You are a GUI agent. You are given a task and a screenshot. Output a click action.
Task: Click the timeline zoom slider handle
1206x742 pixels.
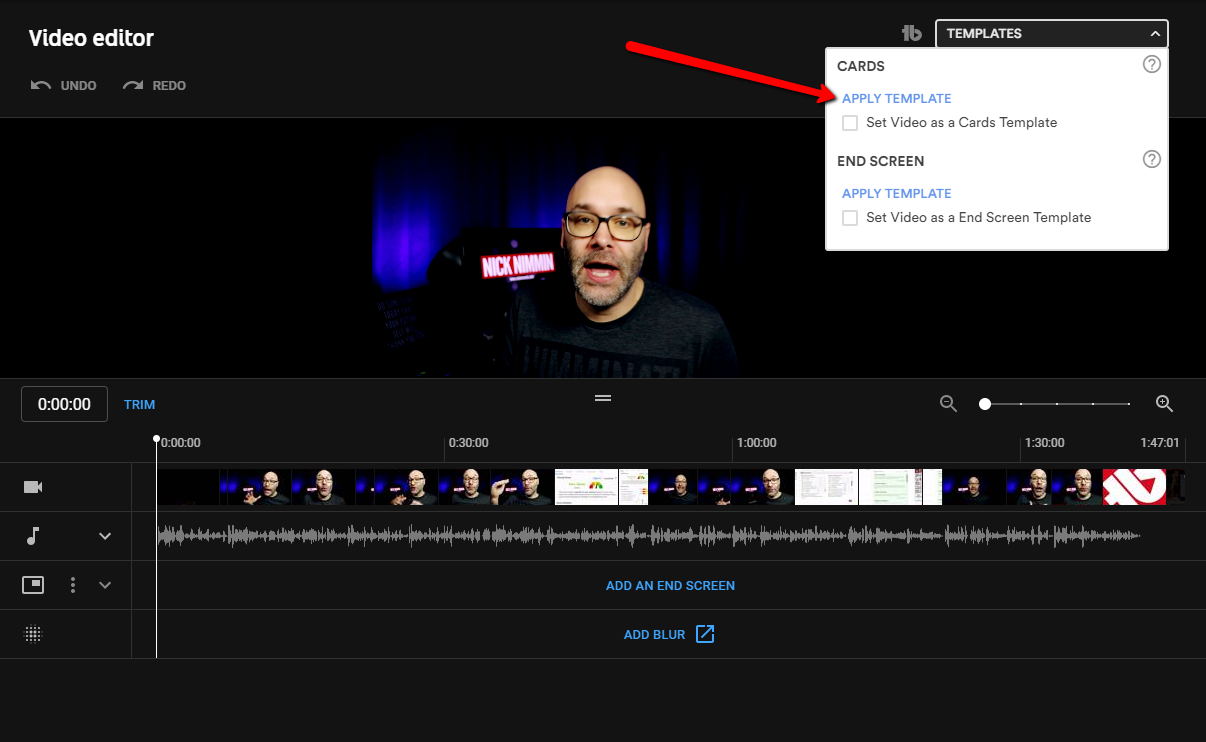985,404
